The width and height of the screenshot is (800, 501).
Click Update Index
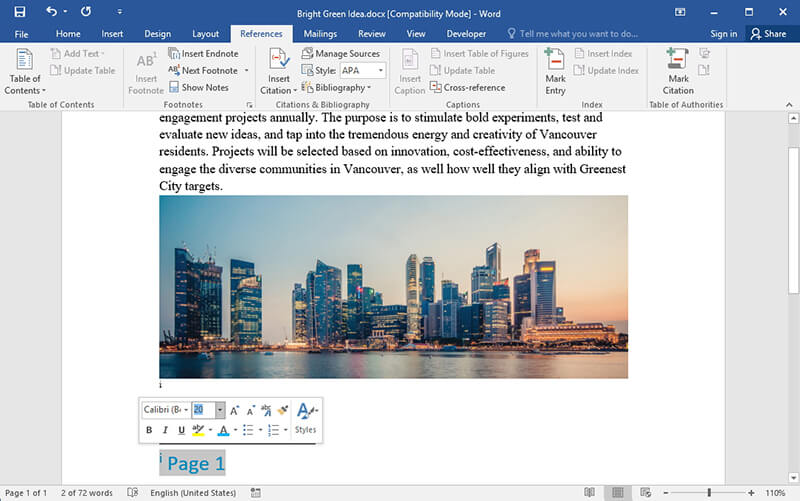(606, 70)
